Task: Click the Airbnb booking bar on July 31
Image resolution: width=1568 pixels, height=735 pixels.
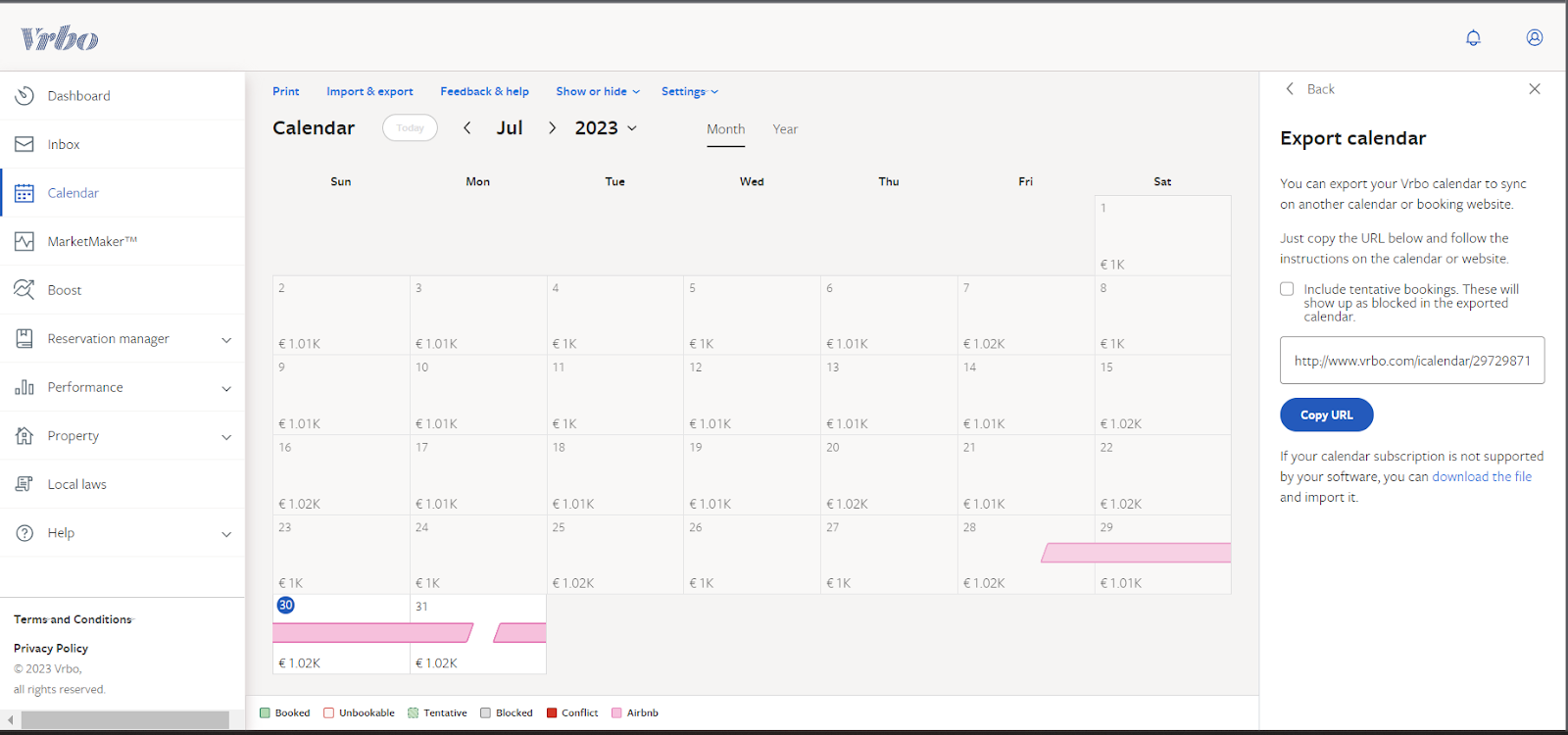Action: 520,633
